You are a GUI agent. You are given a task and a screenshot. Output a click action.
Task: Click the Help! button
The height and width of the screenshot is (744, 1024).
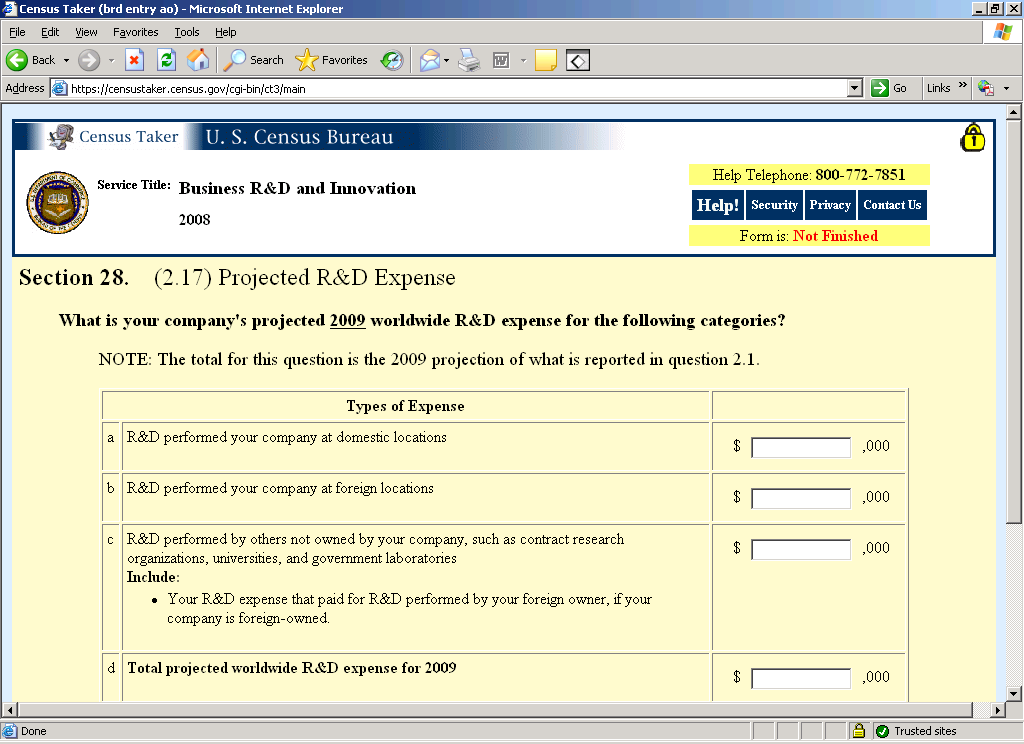(717, 205)
